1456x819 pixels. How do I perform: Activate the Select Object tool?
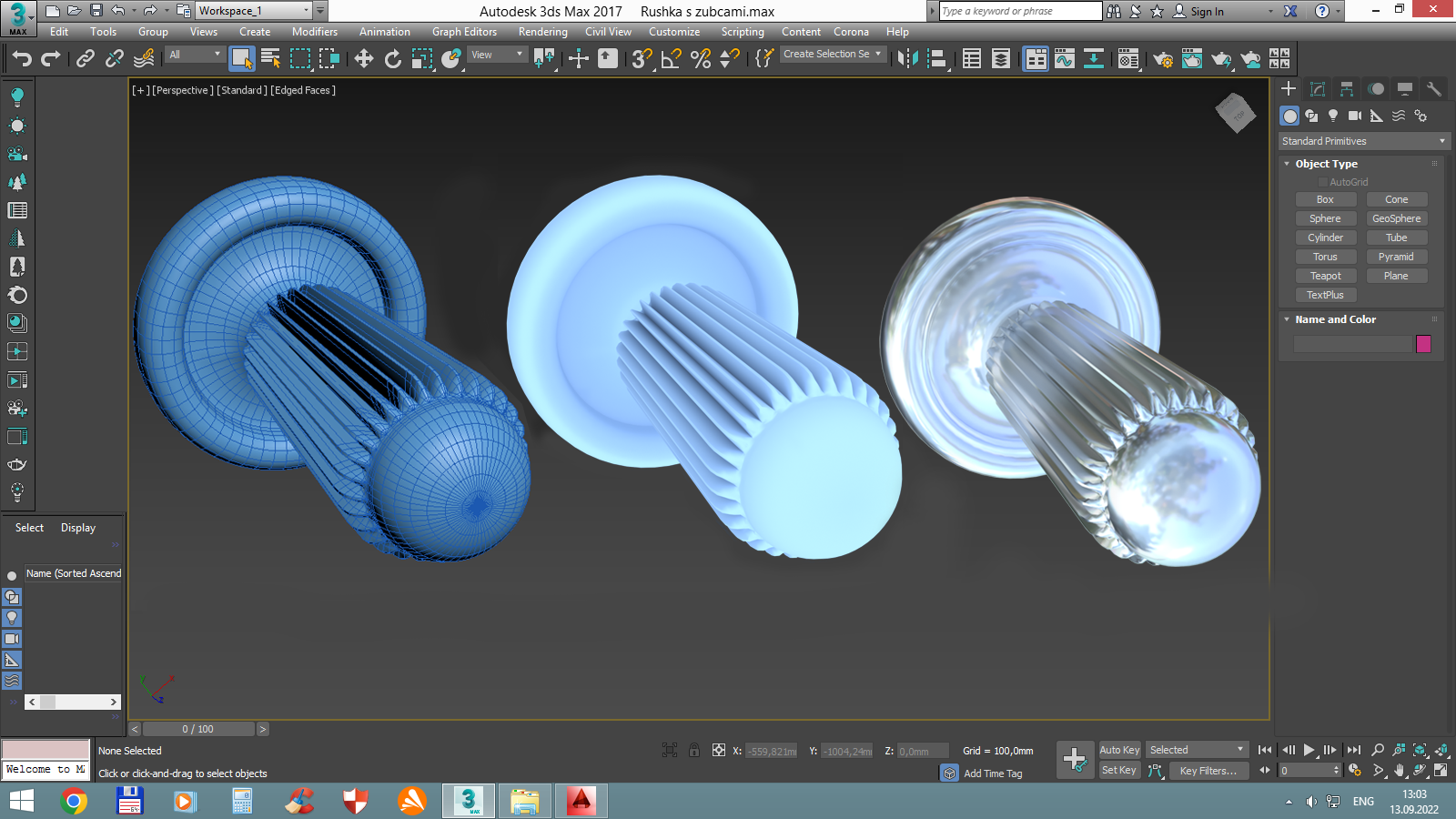(x=241, y=59)
